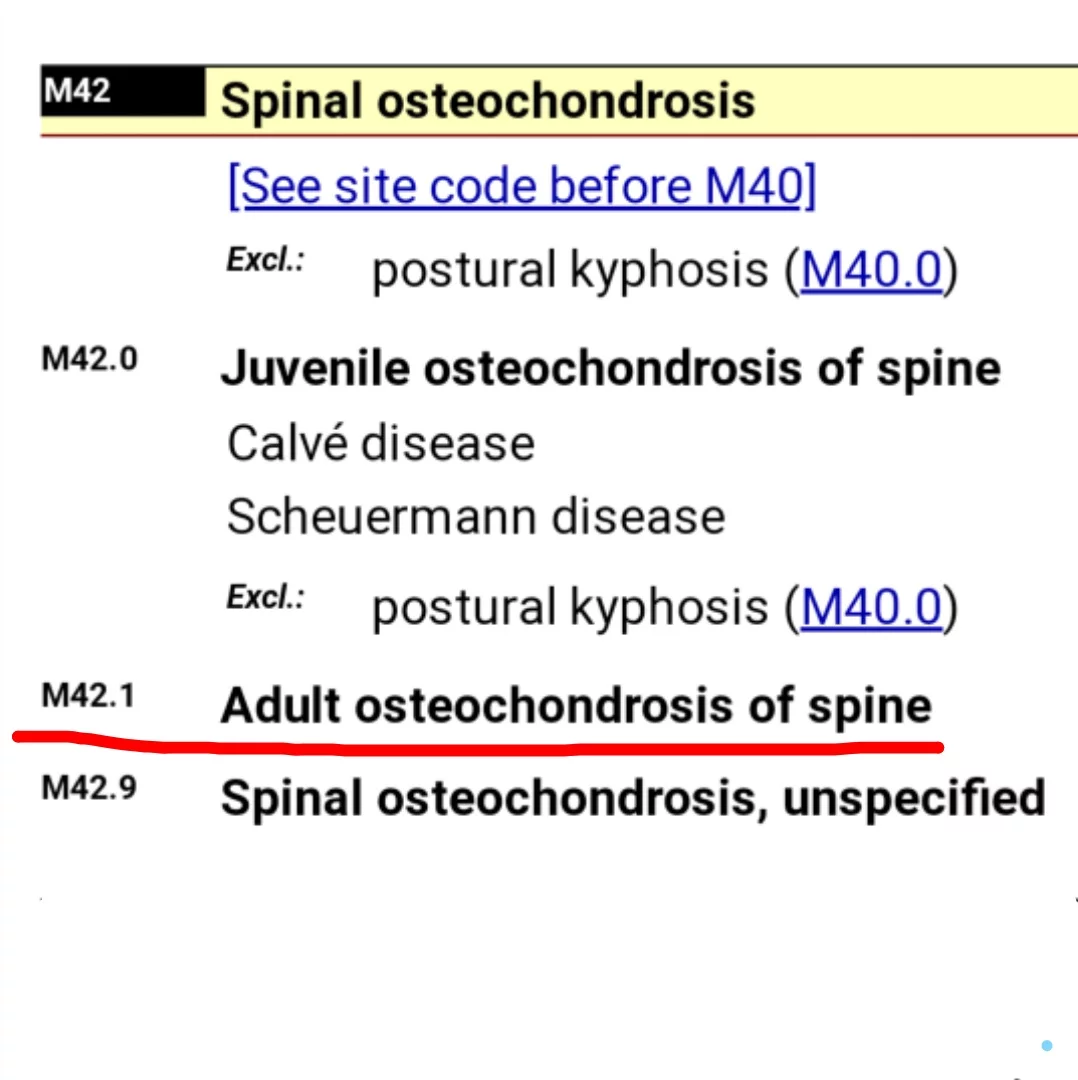Image resolution: width=1078 pixels, height=1080 pixels.
Task: Click the M42.9 code label
Action: (x=90, y=788)
